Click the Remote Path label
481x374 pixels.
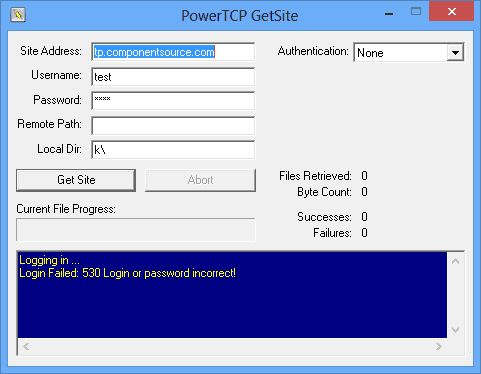[49, 124]
